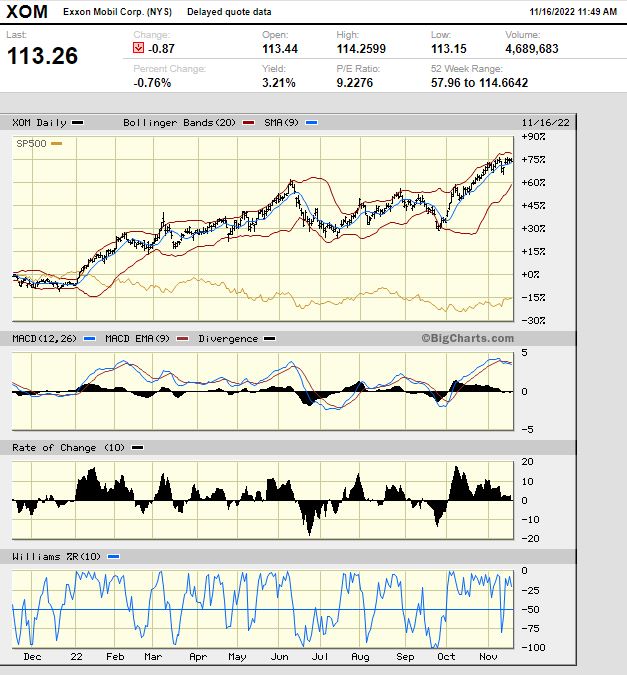Click the Dec month axis label
This screenshot has height=675, width=627.
(32, 656)
